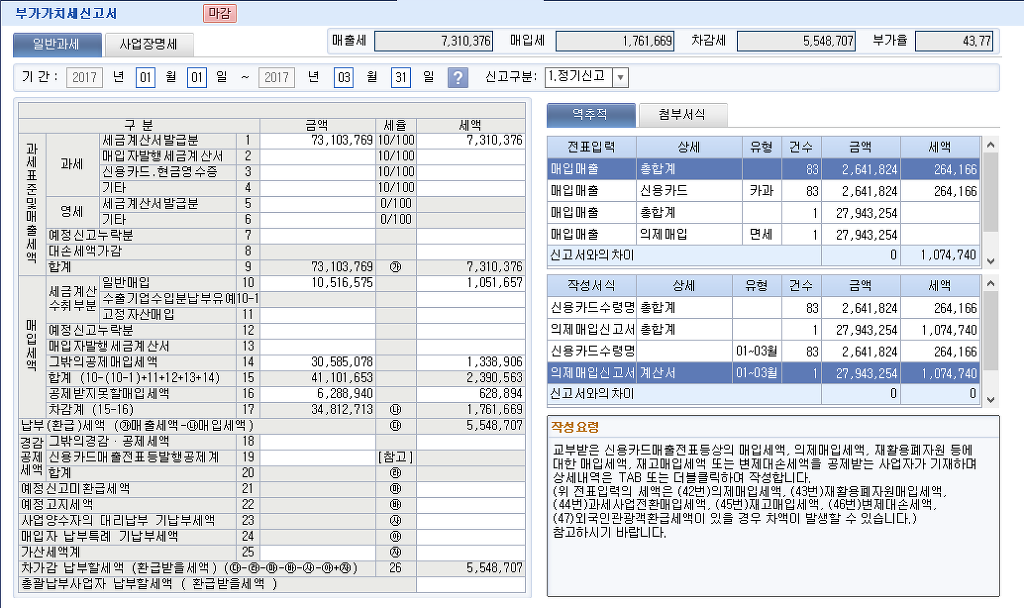Click the 매출세 summary field
Viewport: 1024px width, 608px height.
434,41
